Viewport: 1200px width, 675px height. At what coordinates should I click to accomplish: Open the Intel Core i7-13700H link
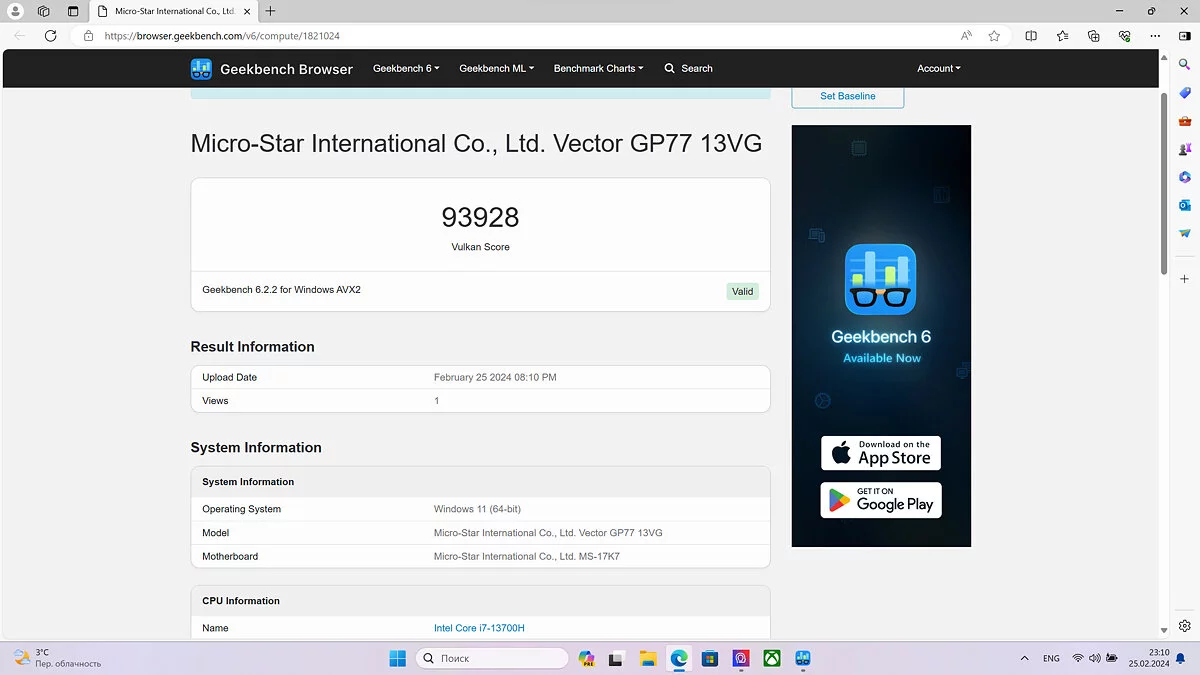click(479, 628)
